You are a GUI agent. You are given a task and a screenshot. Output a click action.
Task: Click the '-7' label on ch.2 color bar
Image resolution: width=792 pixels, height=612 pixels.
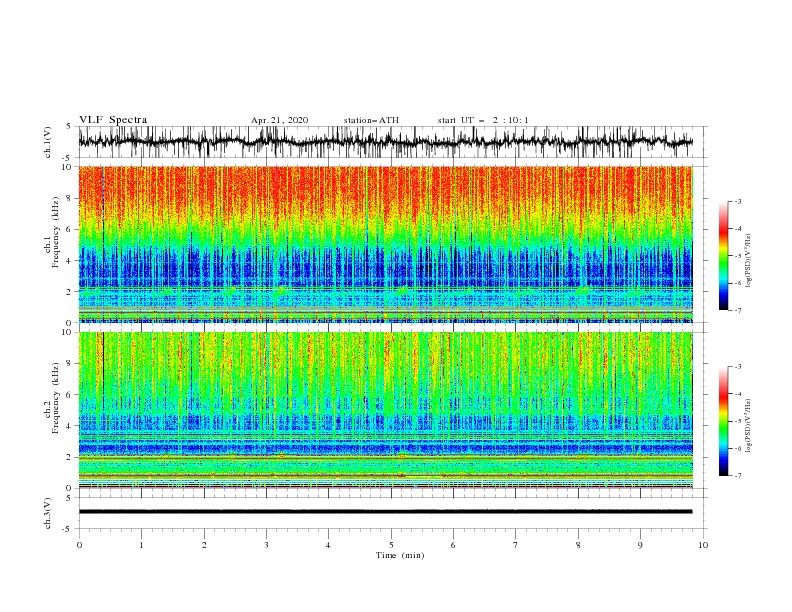[737, 476]
